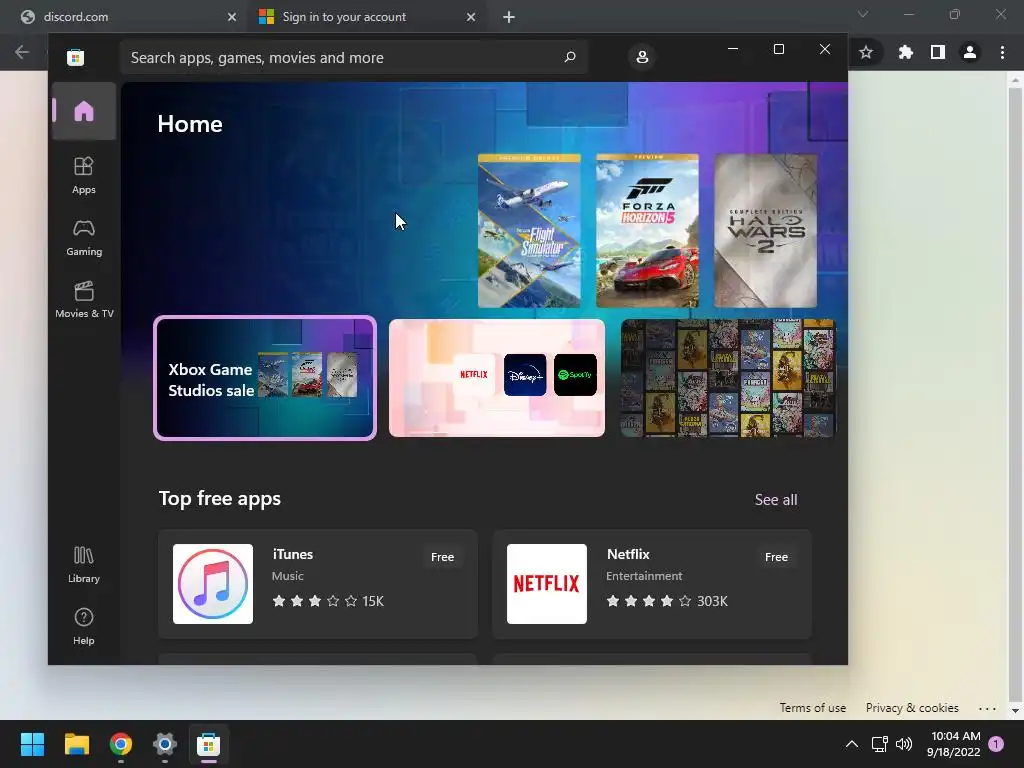Screen dimensions: 1024x768
Task: Go to Gaming section in sidebar
Action: coord(84,238)
